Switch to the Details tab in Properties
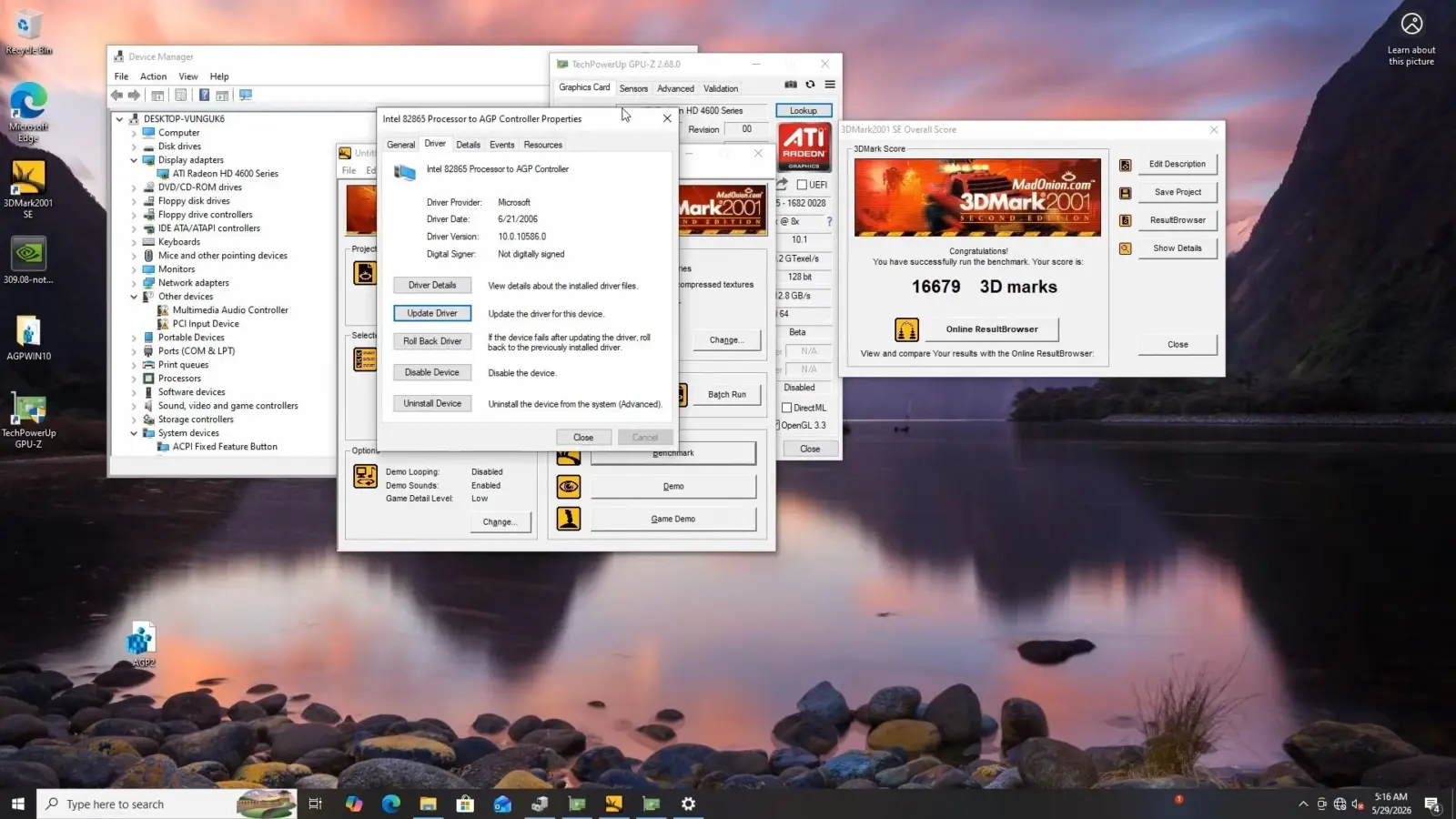This screenshot has height=819, width=1456. coord(468,145)
